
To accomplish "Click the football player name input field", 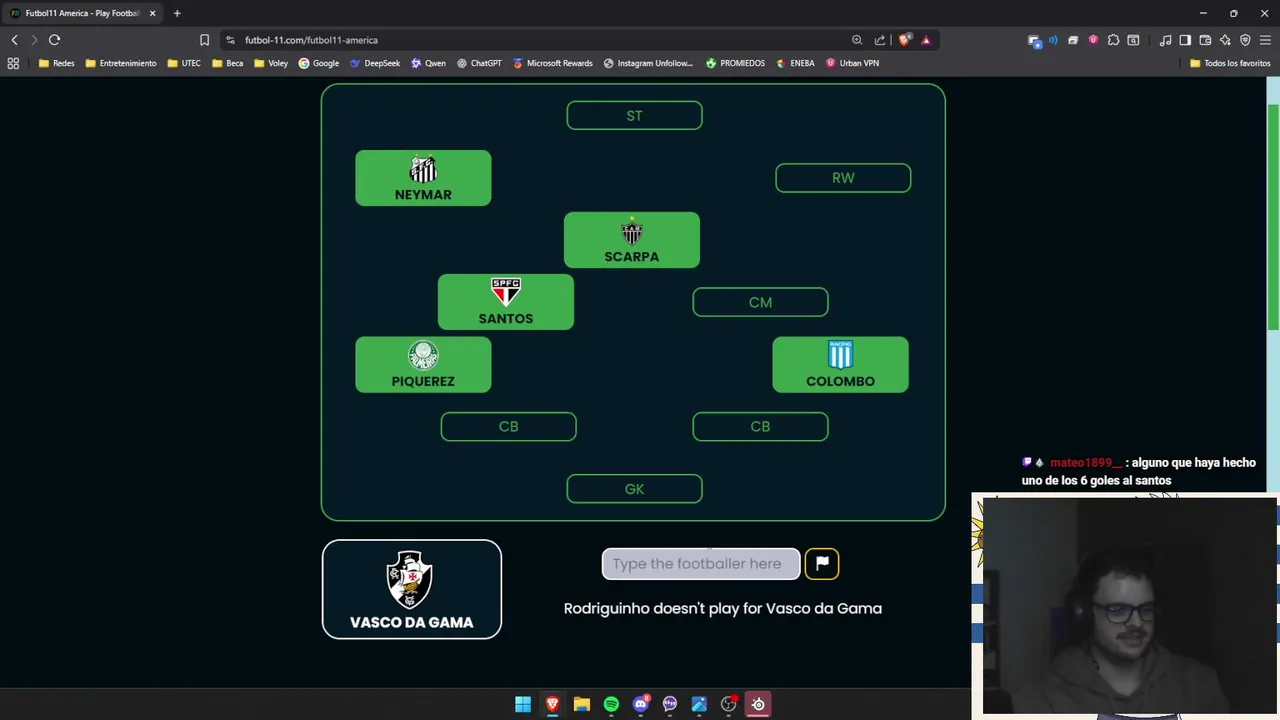I will (x=700, y=564).
